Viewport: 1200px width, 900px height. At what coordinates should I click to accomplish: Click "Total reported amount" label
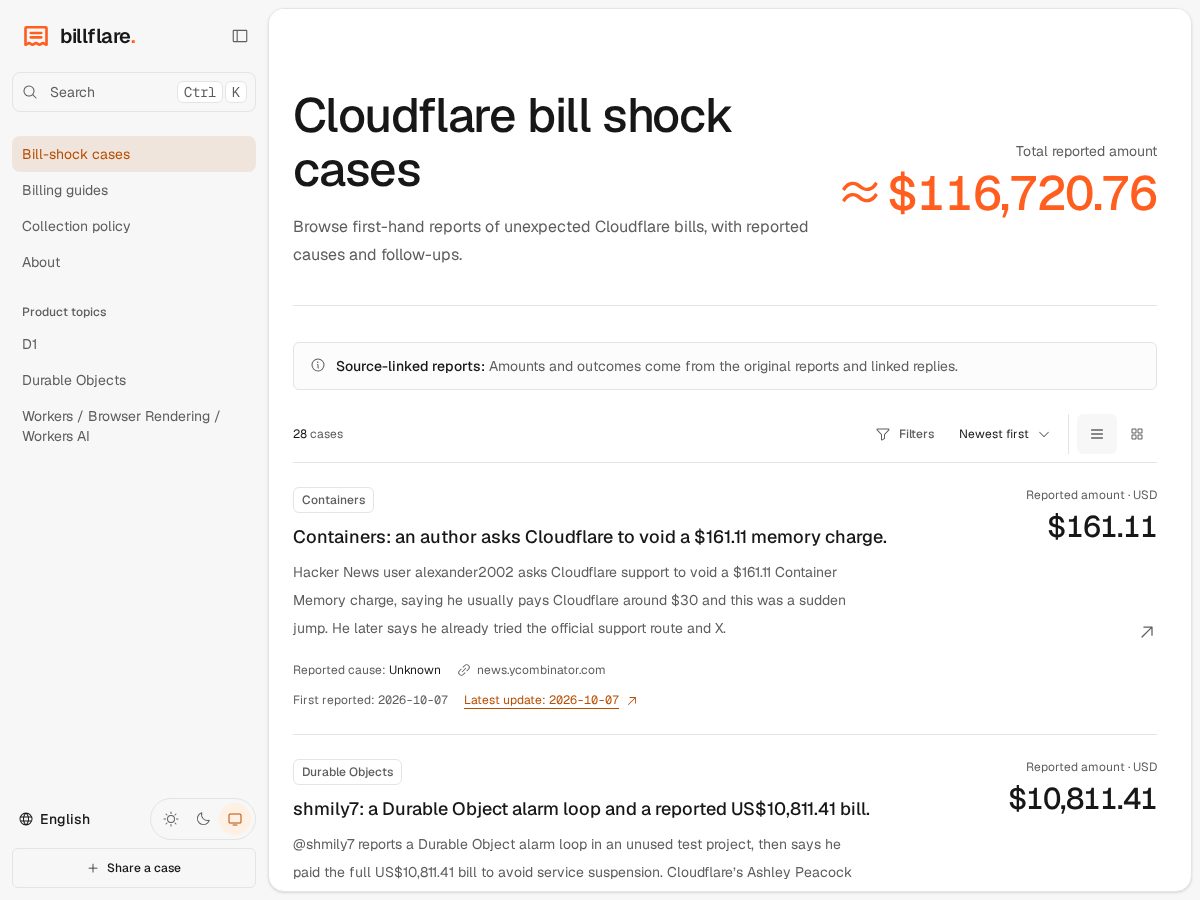pos(1086,151)
